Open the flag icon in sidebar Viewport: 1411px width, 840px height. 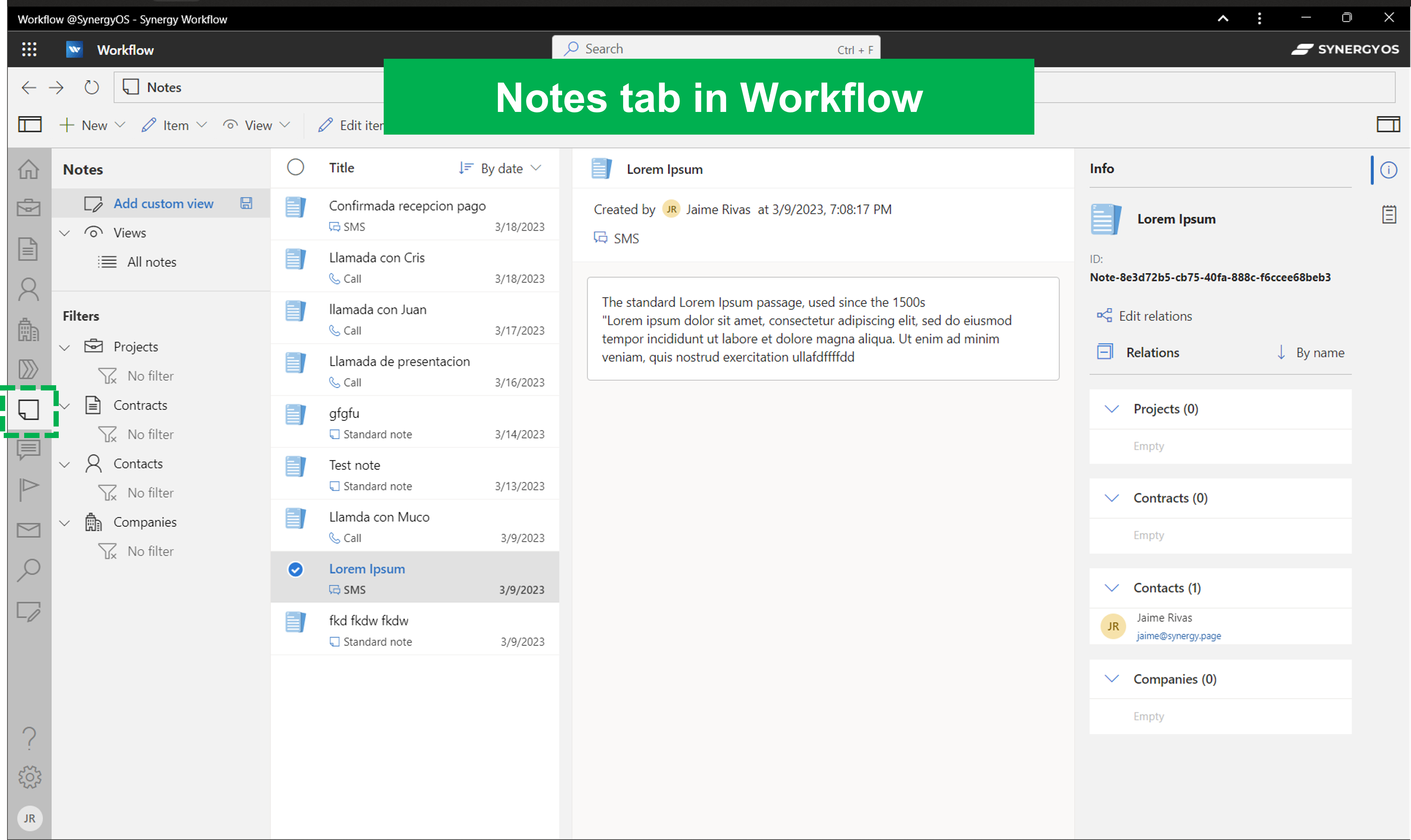29,489
